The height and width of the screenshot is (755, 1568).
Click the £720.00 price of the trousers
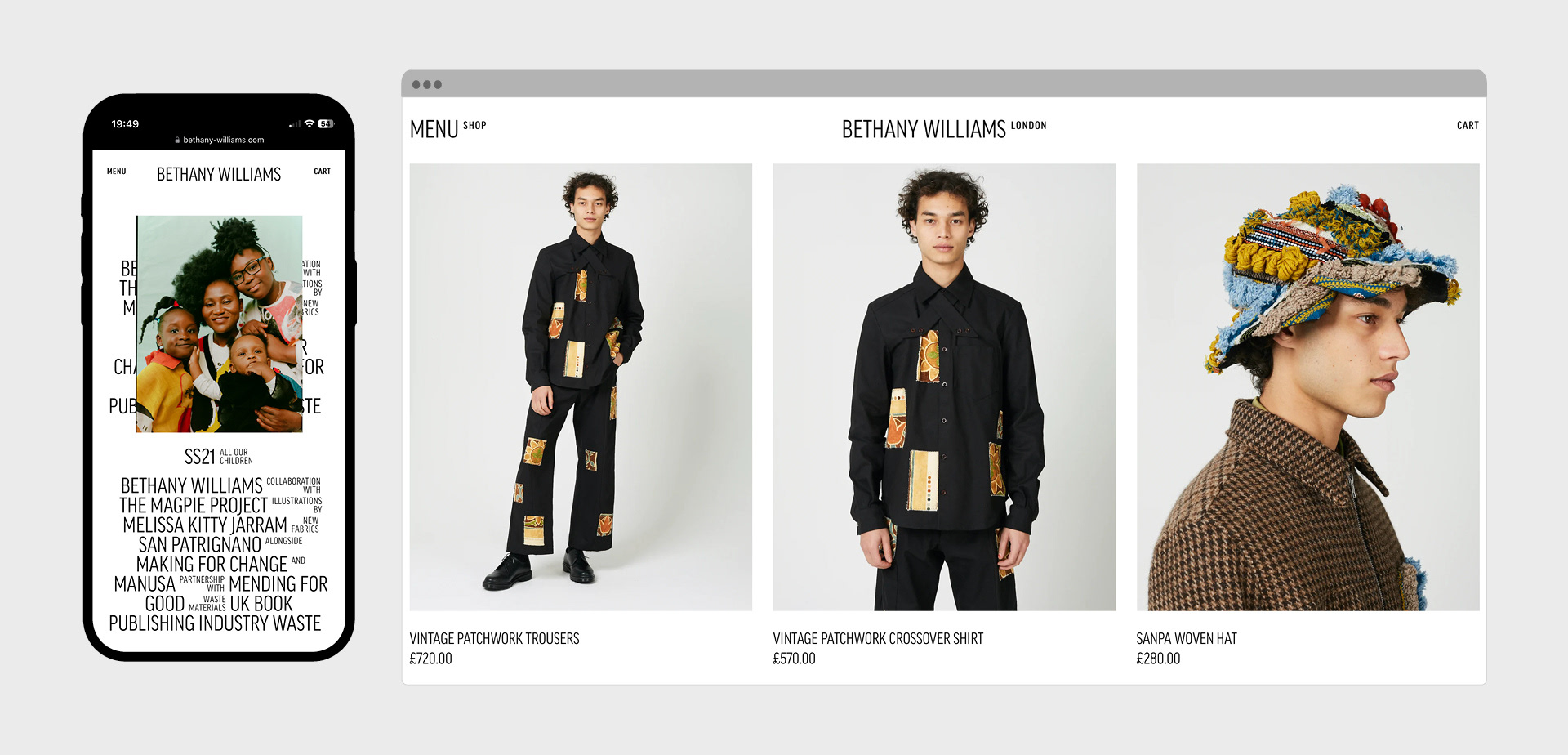430,659
